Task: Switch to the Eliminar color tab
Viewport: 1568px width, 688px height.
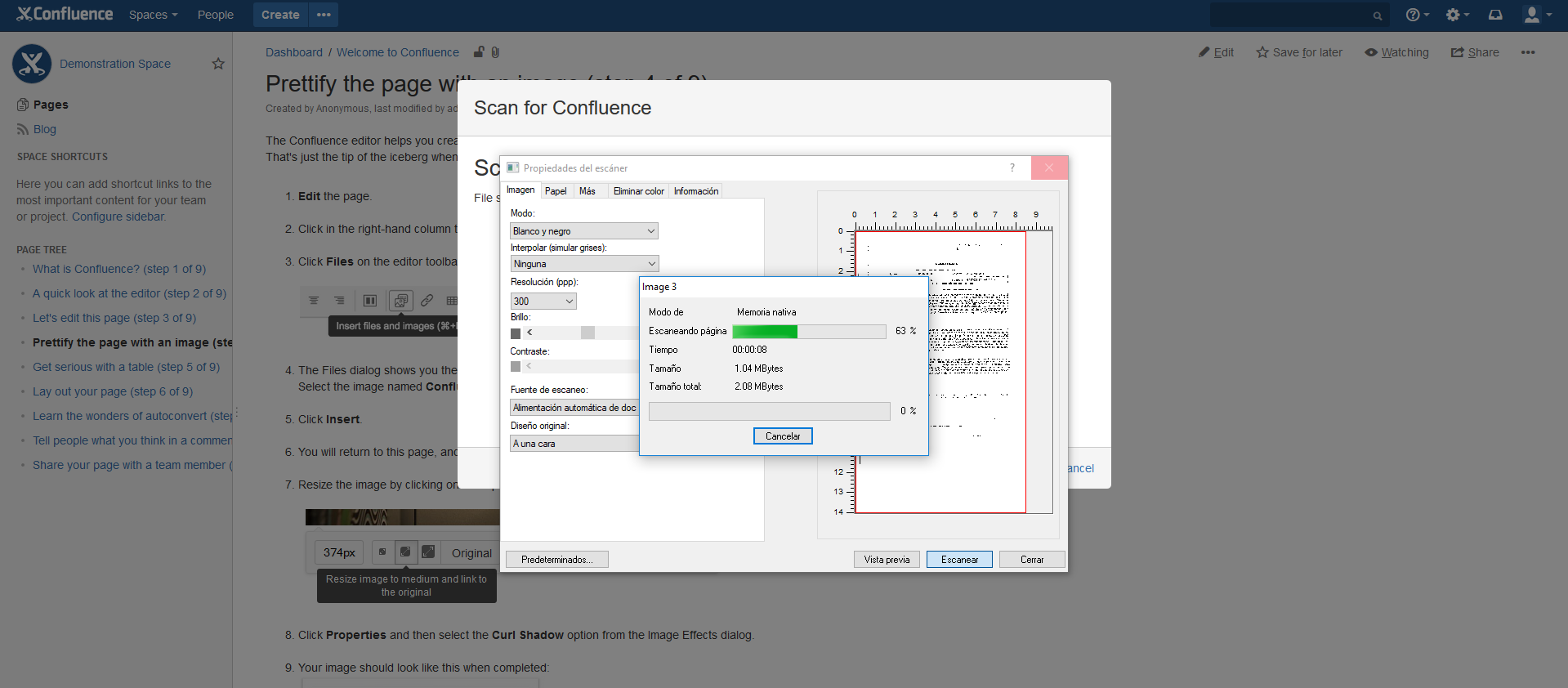Action: point(639,191)
